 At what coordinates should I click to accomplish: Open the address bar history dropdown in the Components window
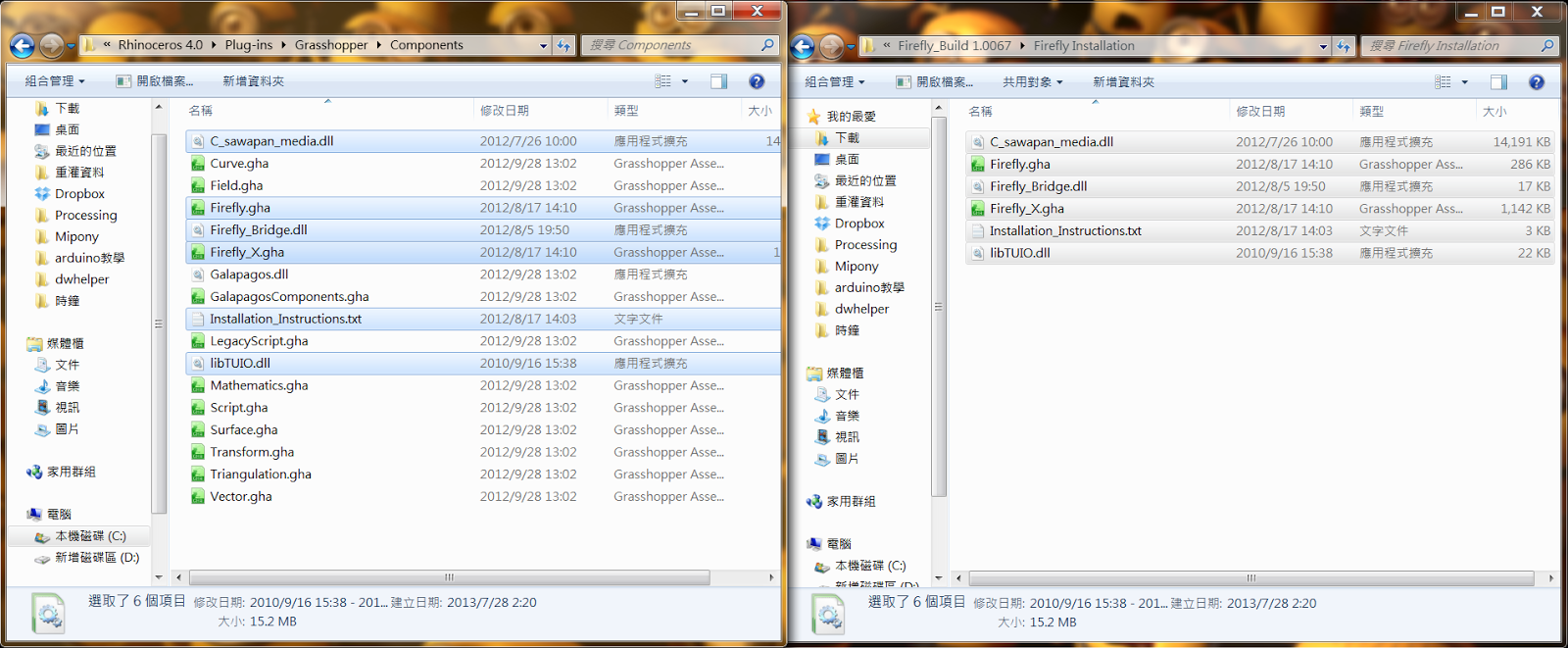[544, 45]
